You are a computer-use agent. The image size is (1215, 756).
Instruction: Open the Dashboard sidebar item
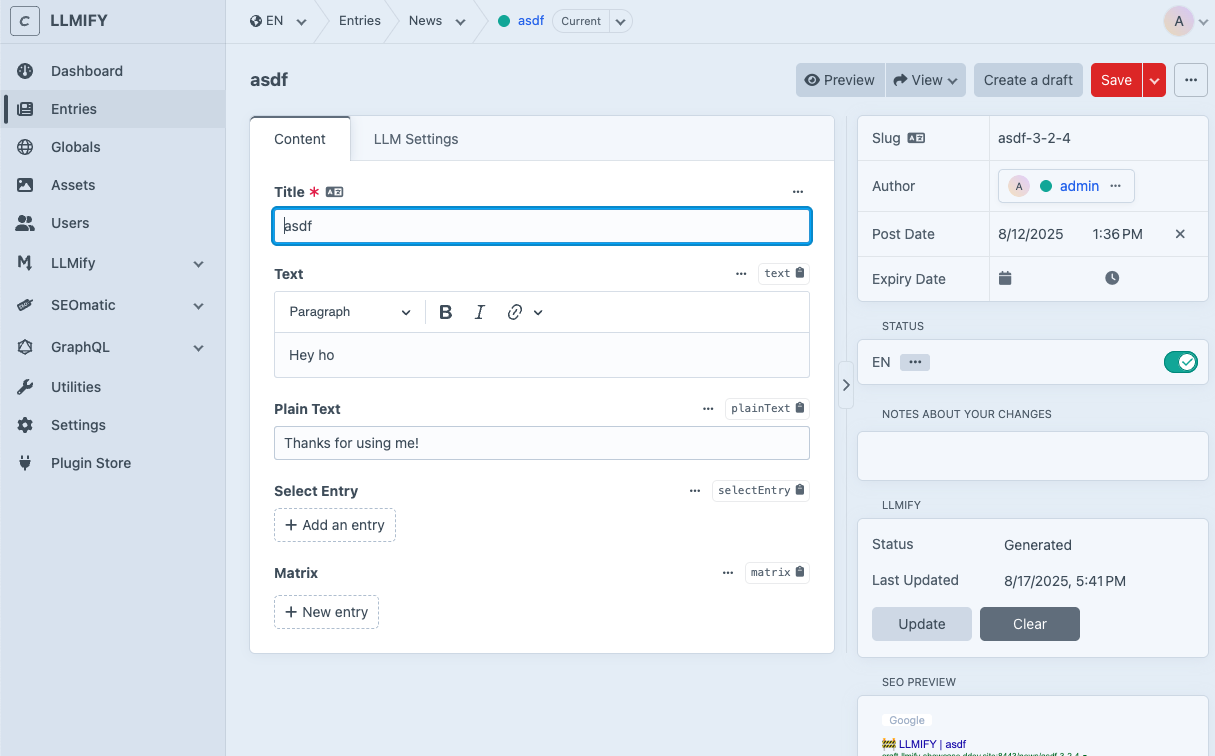coord(112,71)
